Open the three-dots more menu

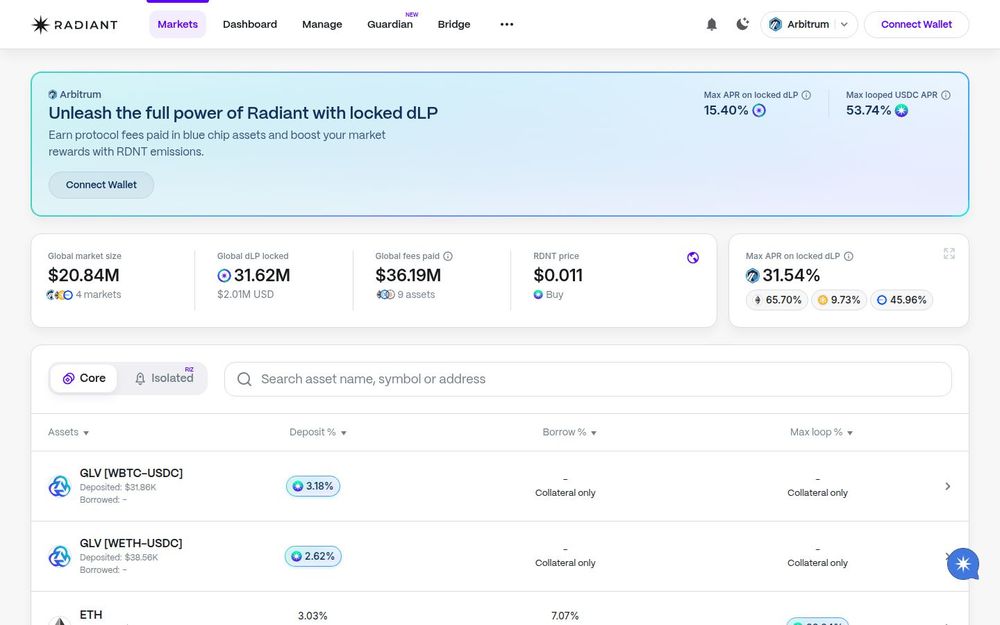click(x=506, y=24)
